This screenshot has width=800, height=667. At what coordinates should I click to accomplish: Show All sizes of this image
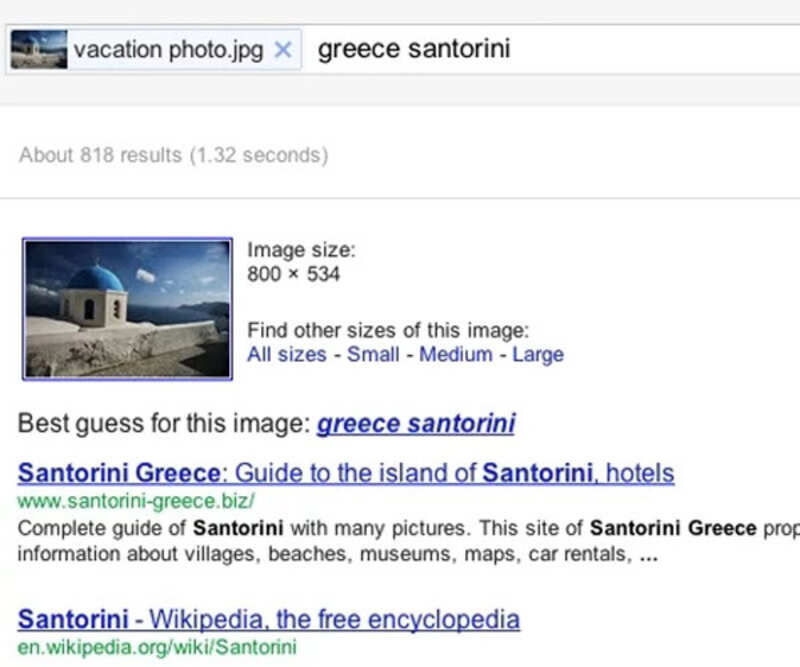(287, 354)
